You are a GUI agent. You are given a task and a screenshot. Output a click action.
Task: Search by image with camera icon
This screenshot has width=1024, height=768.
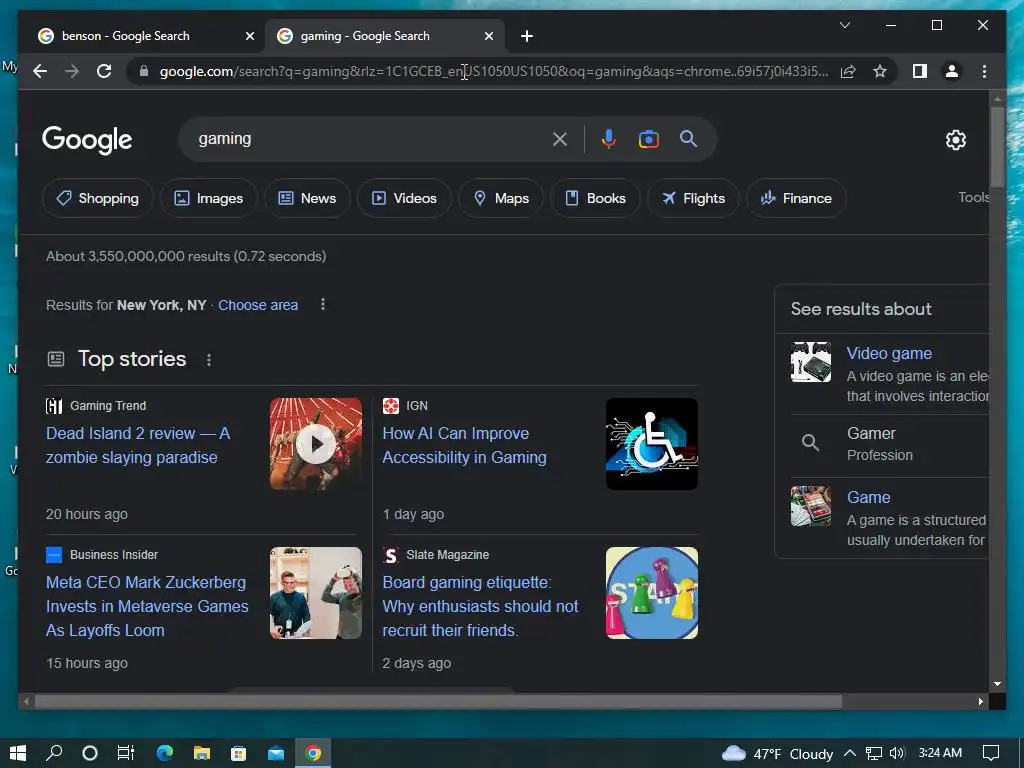[x=648, y=139]
